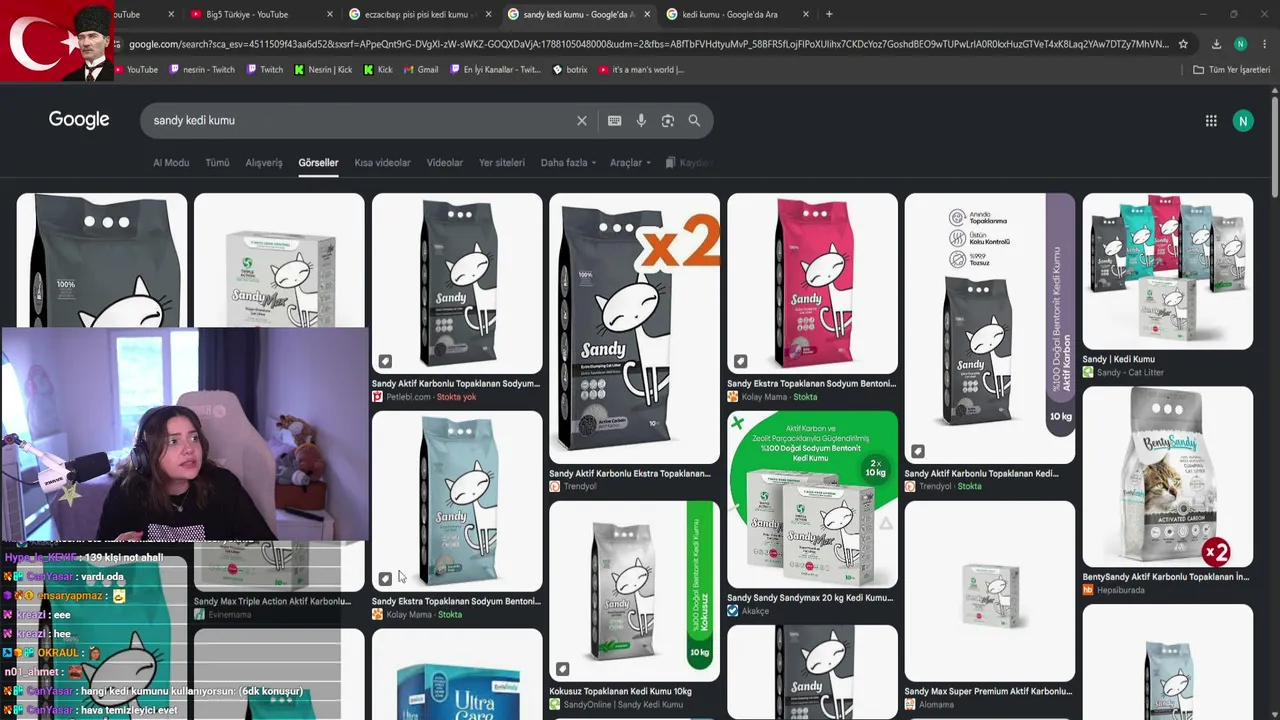
Task: Open the Nesrin | Kick bookmark
Action: pyautogui.click(x=323, y=70)
